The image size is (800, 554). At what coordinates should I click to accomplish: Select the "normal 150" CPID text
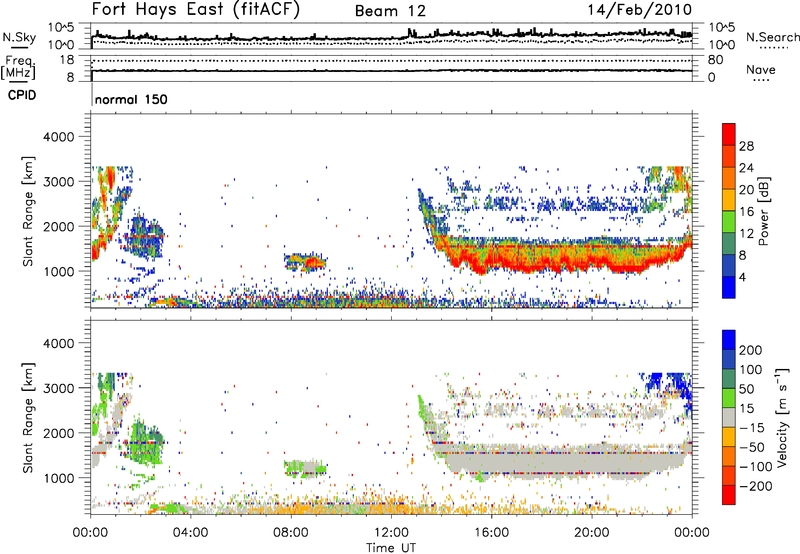point(131,99)
